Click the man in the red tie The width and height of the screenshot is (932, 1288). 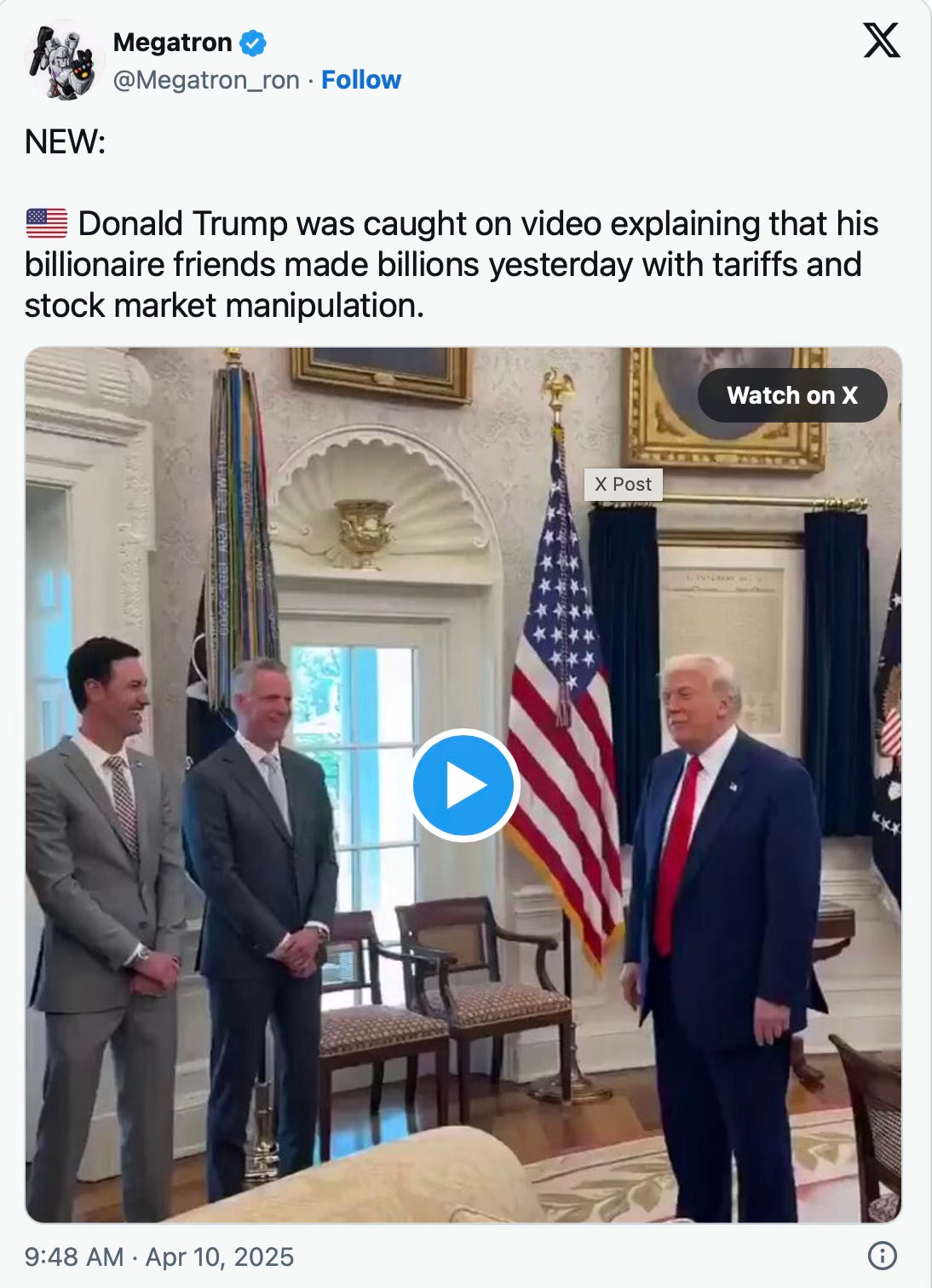[725, 937]
